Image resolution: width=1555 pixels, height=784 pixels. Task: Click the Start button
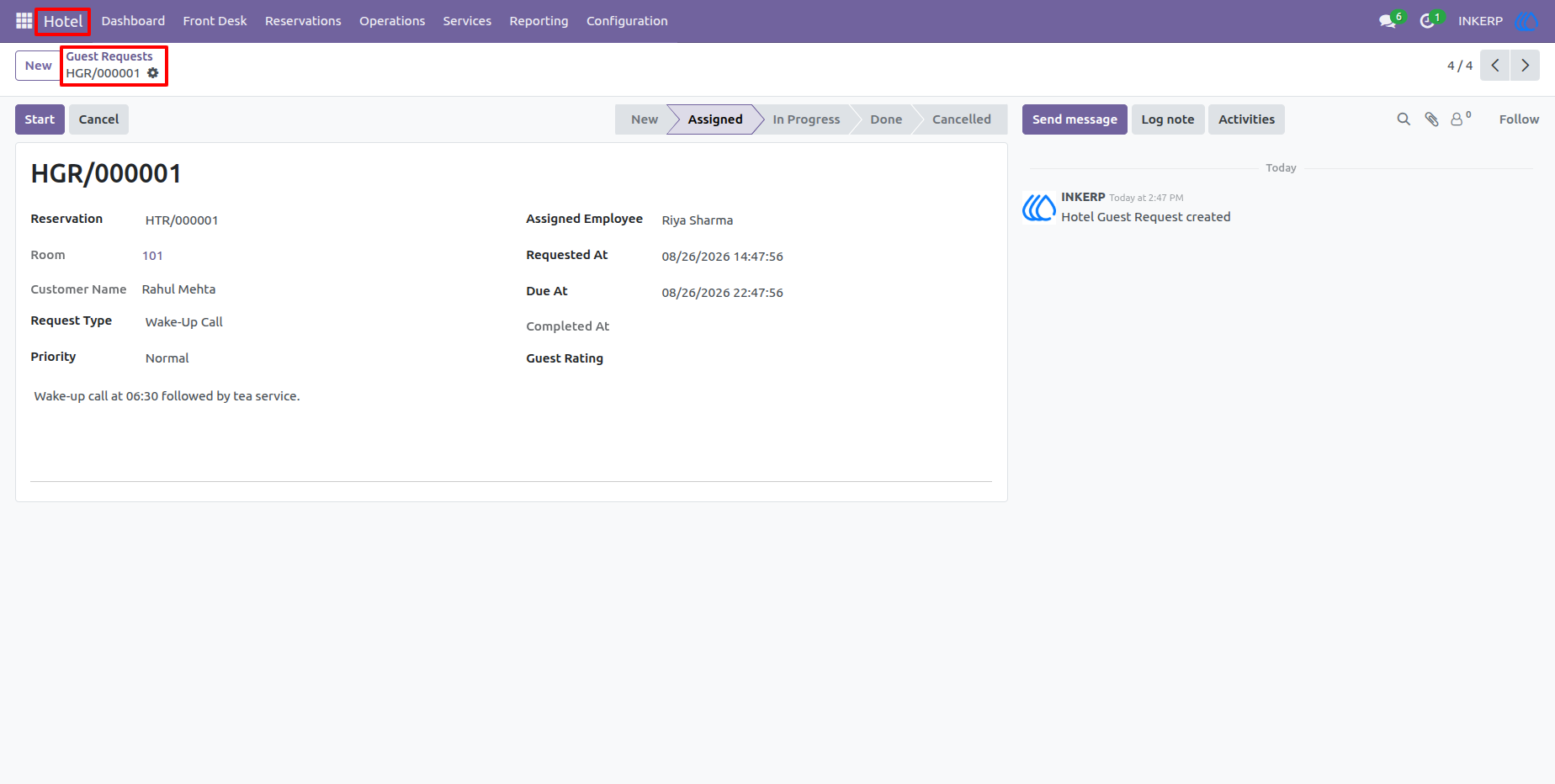click(x=40, y=119)
